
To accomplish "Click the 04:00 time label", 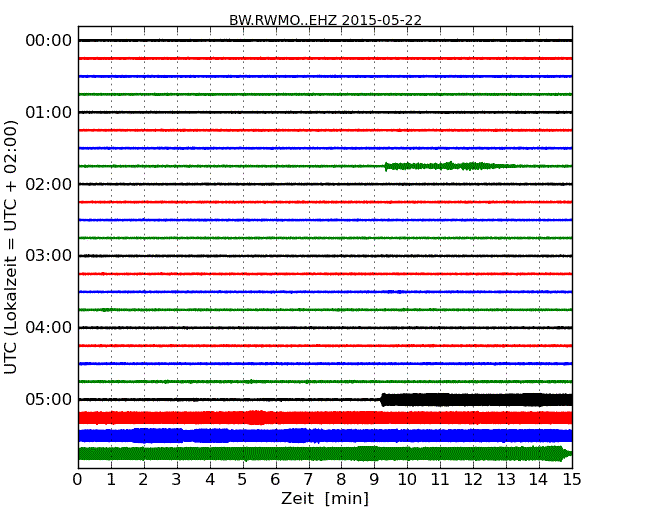I will click(49, 328).
